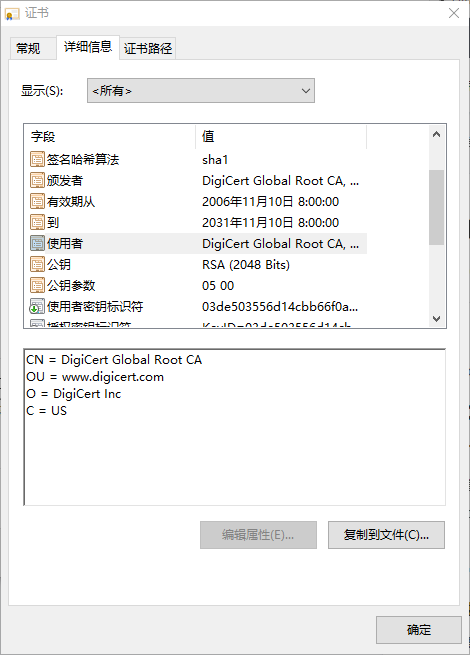Switch to the 常规 tab
470x655 pixels.
point(28,48)
